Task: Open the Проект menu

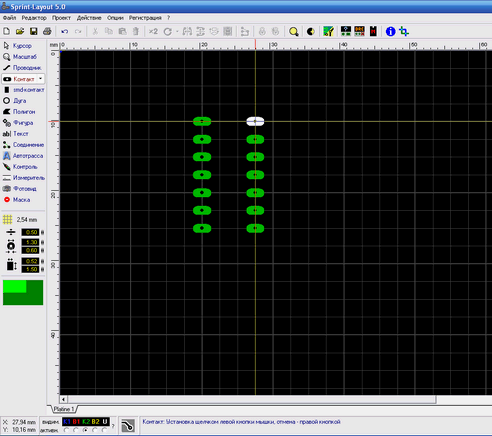Action: (61, 18)
